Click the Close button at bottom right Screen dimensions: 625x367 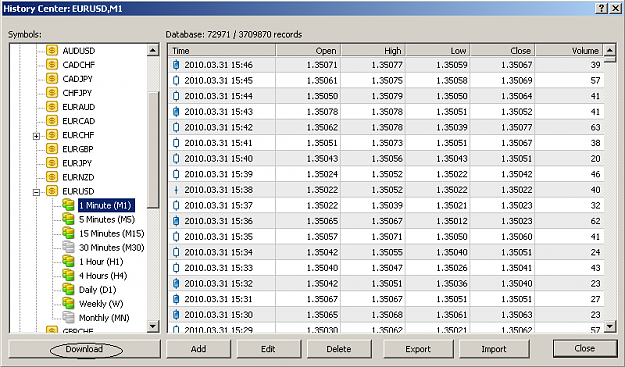(x=585, y=349)
